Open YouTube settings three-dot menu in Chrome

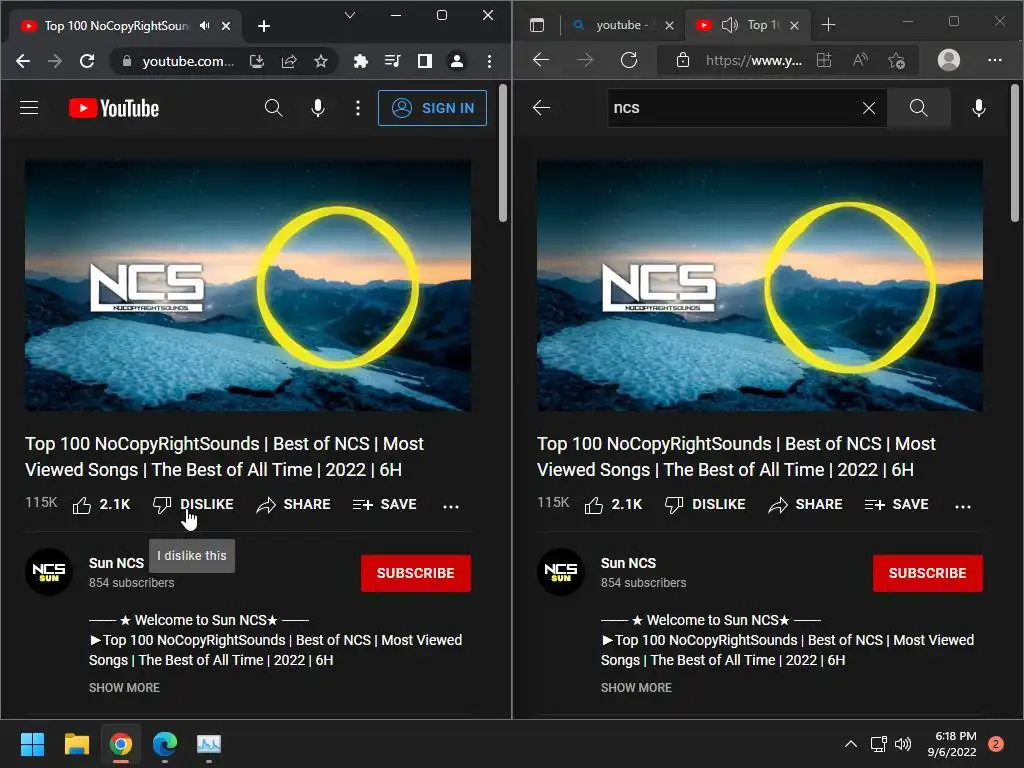pyautogui.click(x=357, y=108)
